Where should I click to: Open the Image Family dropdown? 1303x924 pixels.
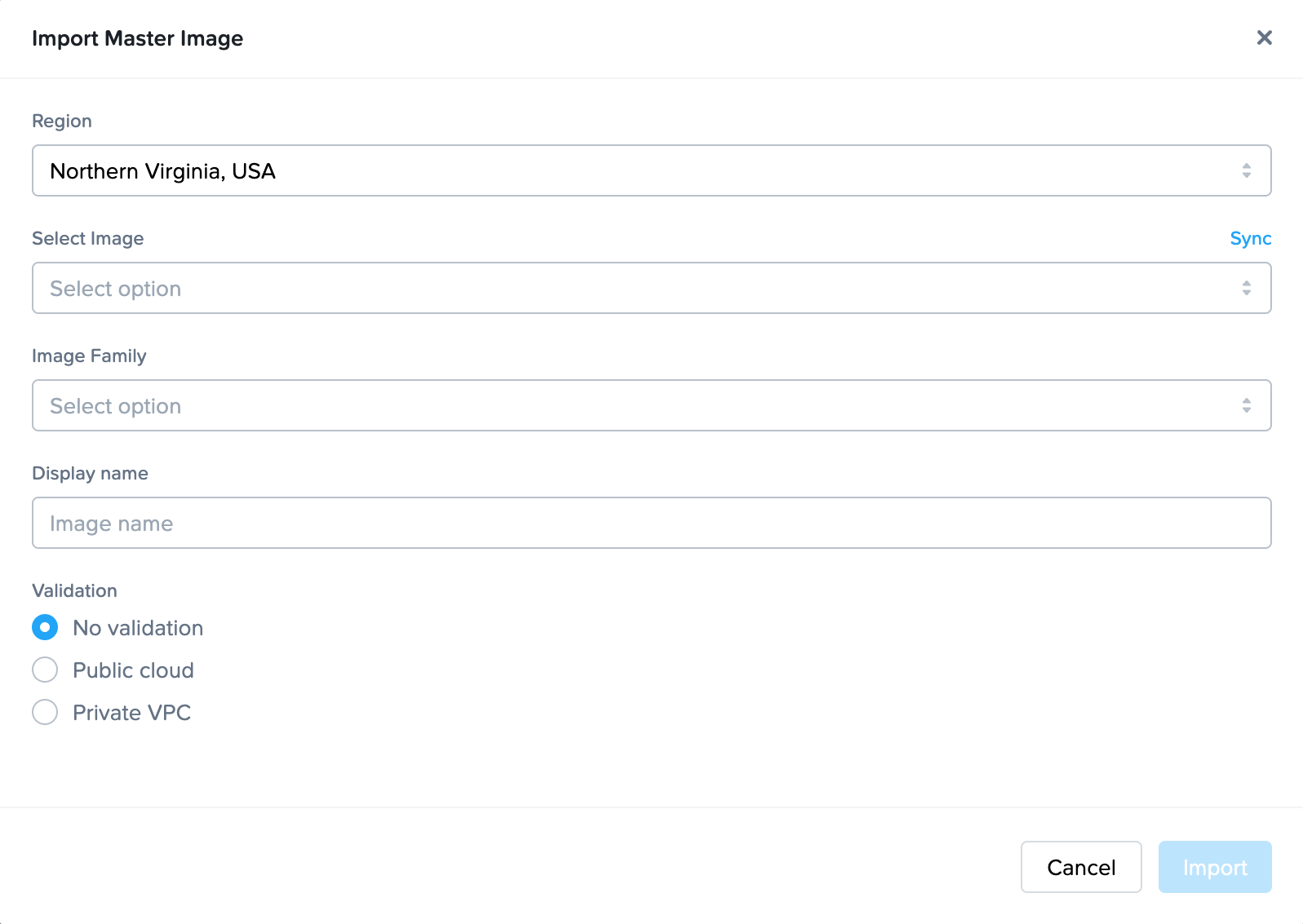651,405
